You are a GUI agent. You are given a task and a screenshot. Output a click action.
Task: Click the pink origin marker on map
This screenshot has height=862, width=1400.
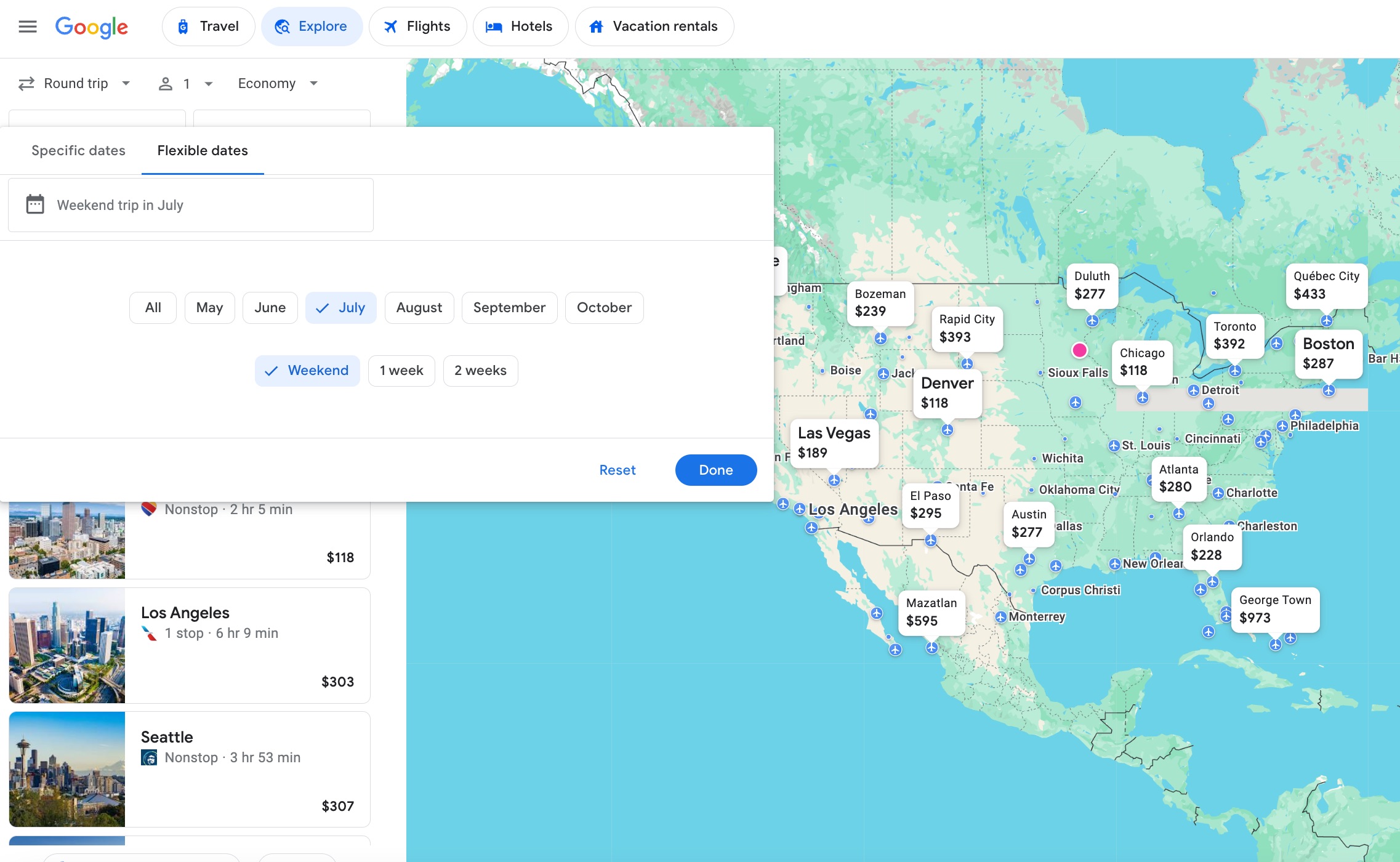pos(1079,350)
